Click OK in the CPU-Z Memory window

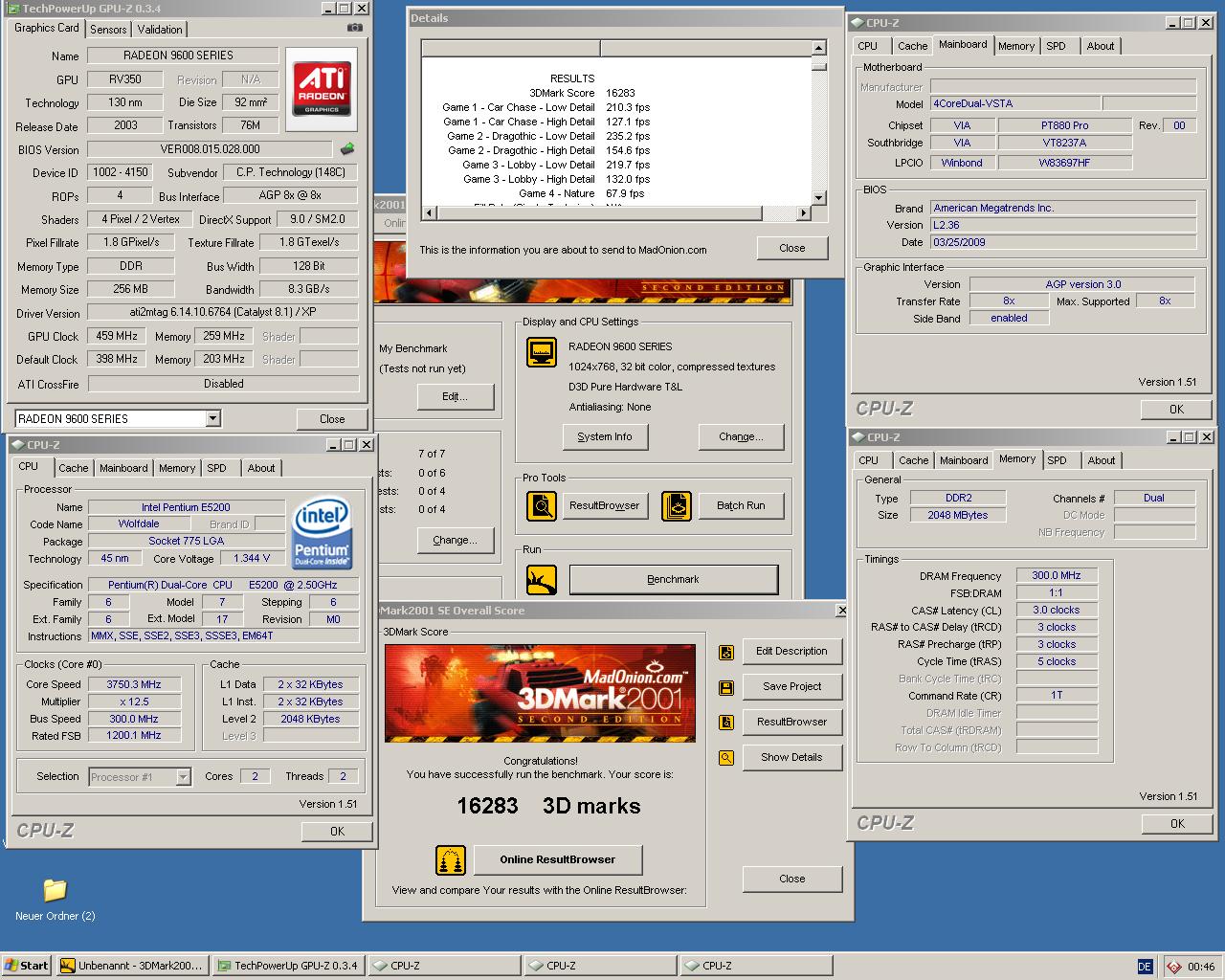coord(1177,823)
